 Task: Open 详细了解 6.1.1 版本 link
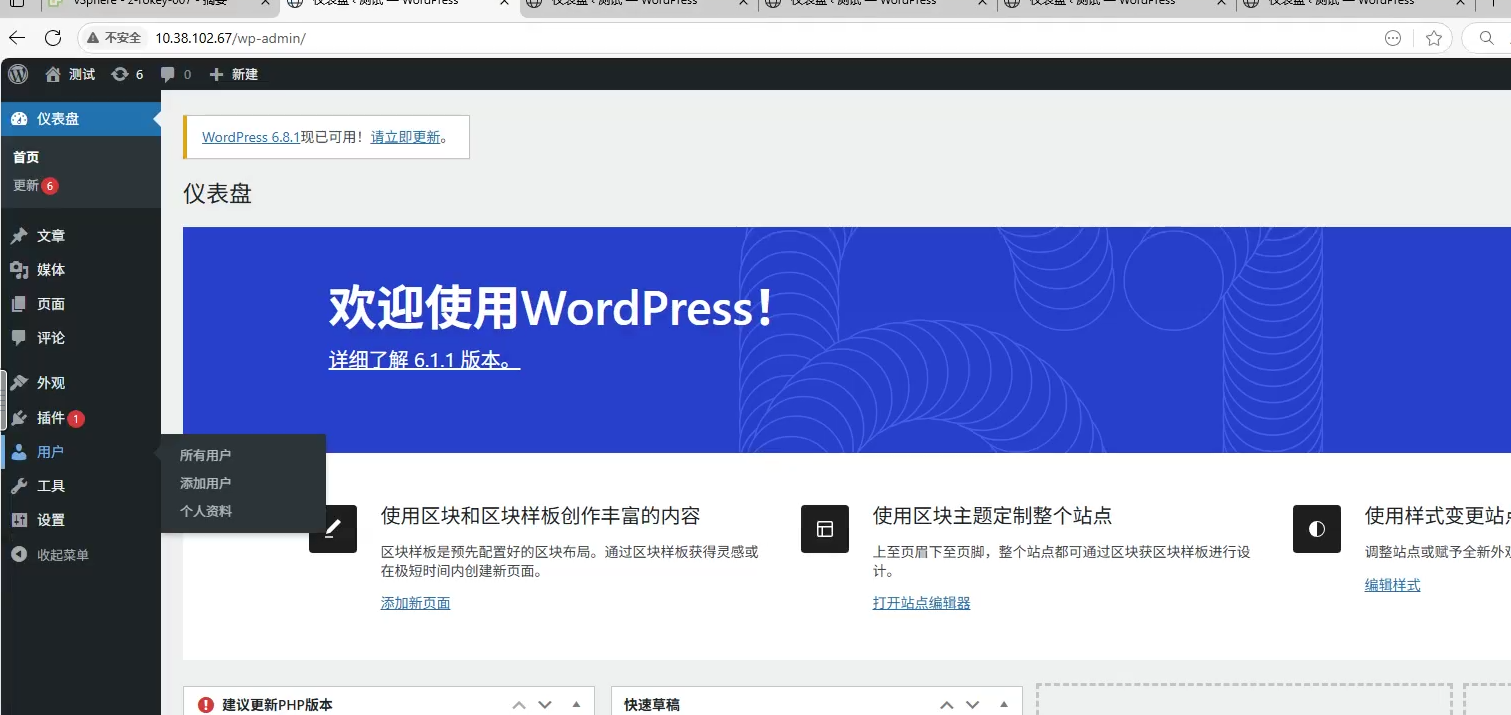tap(424, 360)
